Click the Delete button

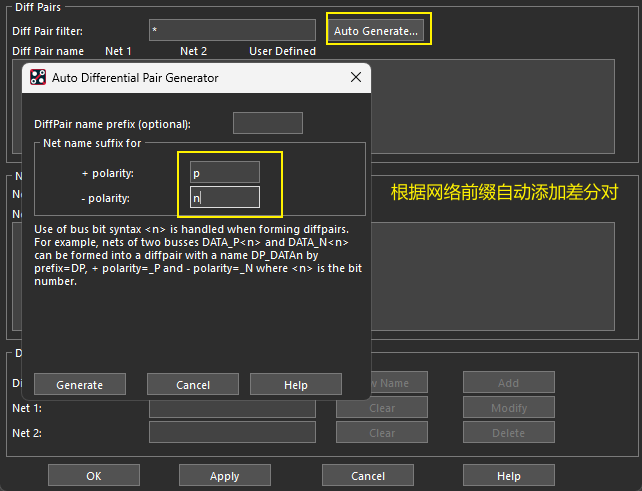pos(508,433)
